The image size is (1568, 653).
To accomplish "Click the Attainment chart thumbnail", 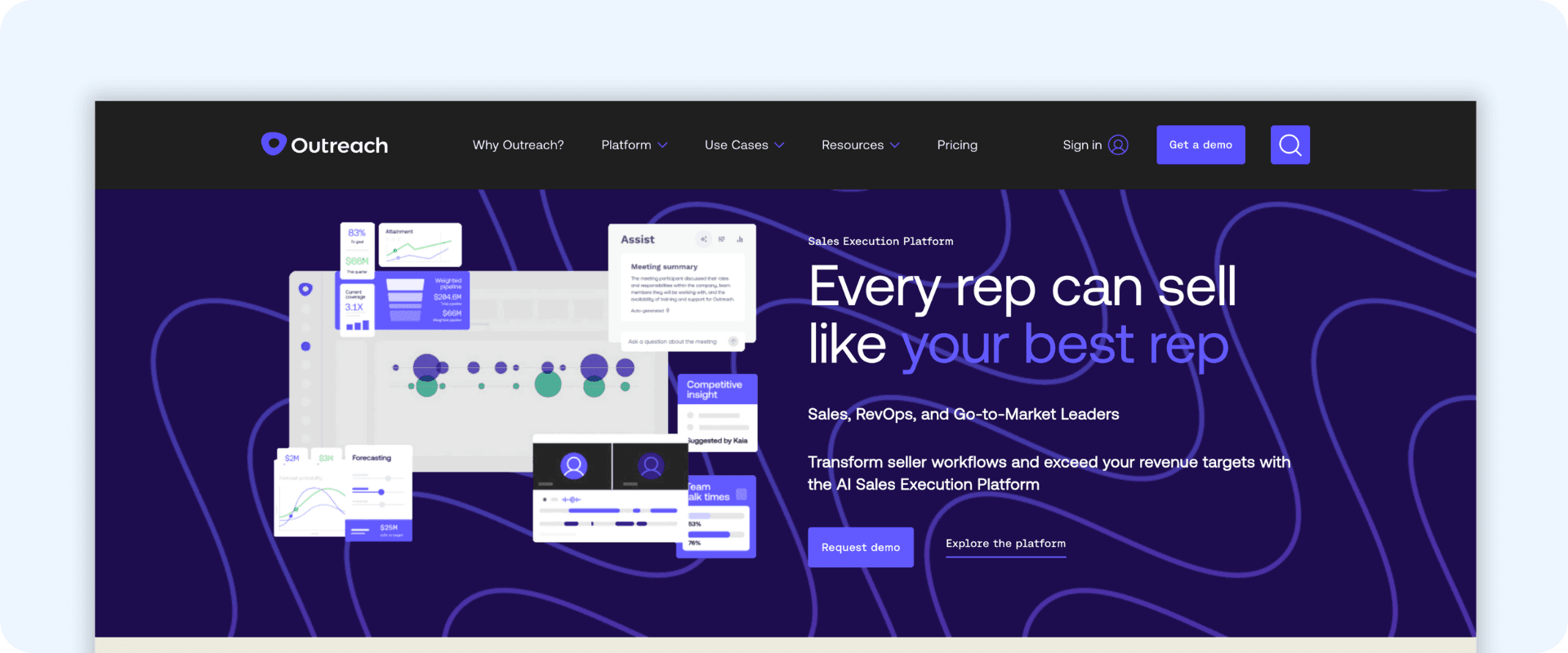I will tap(420, 245).
